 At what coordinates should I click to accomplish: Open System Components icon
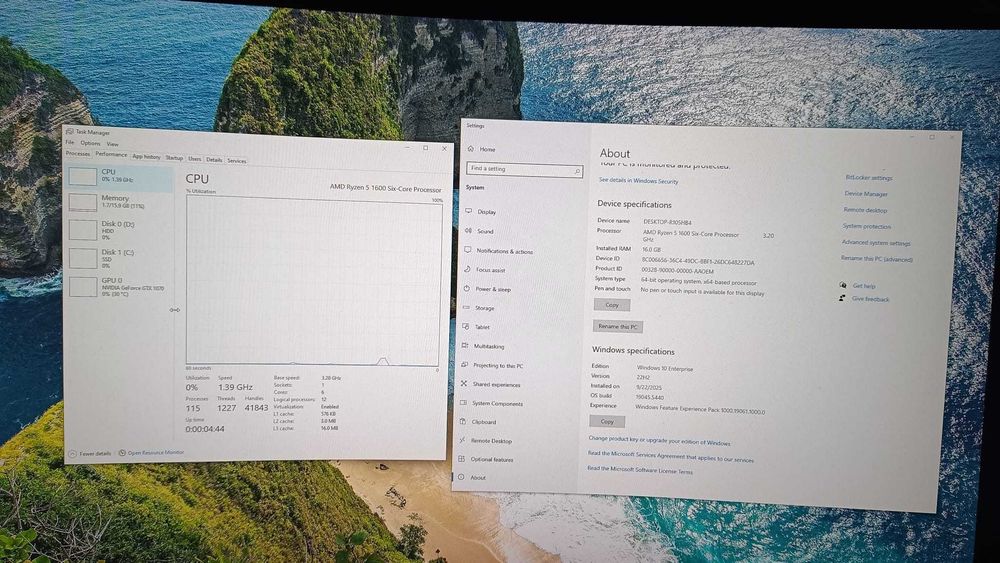coord(463,402)
